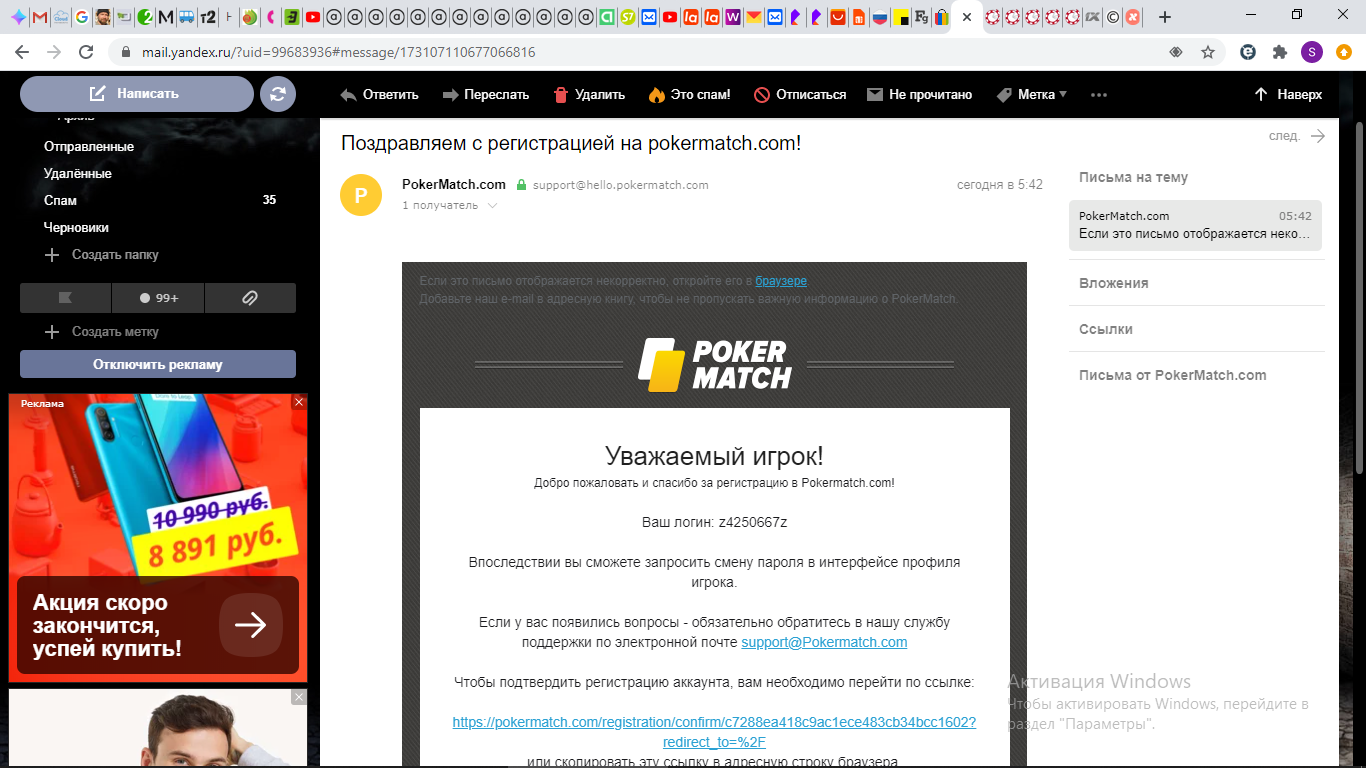Filter by flagged messages with the flag icon

pyautogui.click(x=66, y=298)
